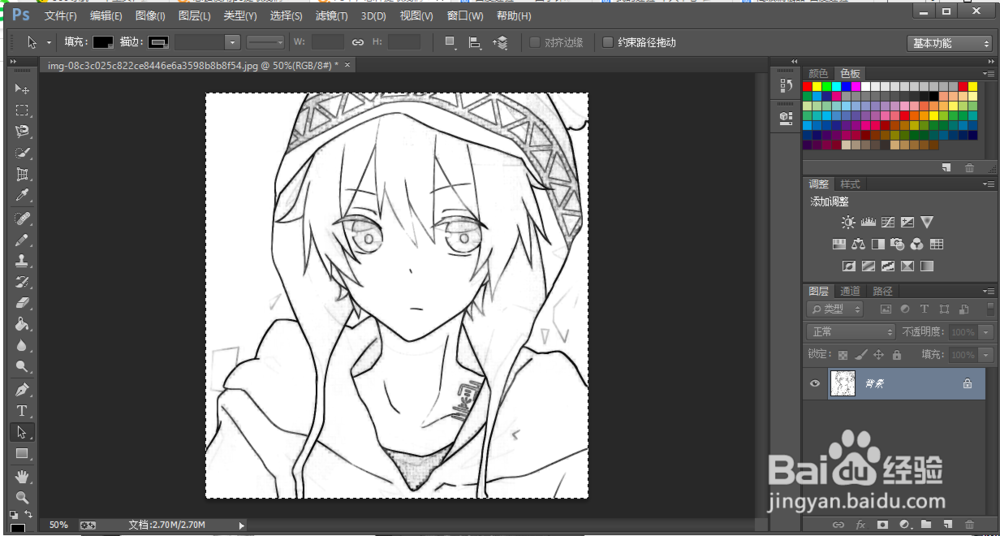Open the 滤镜(T) menu
1000x536 pixels.
coord(332,16)
